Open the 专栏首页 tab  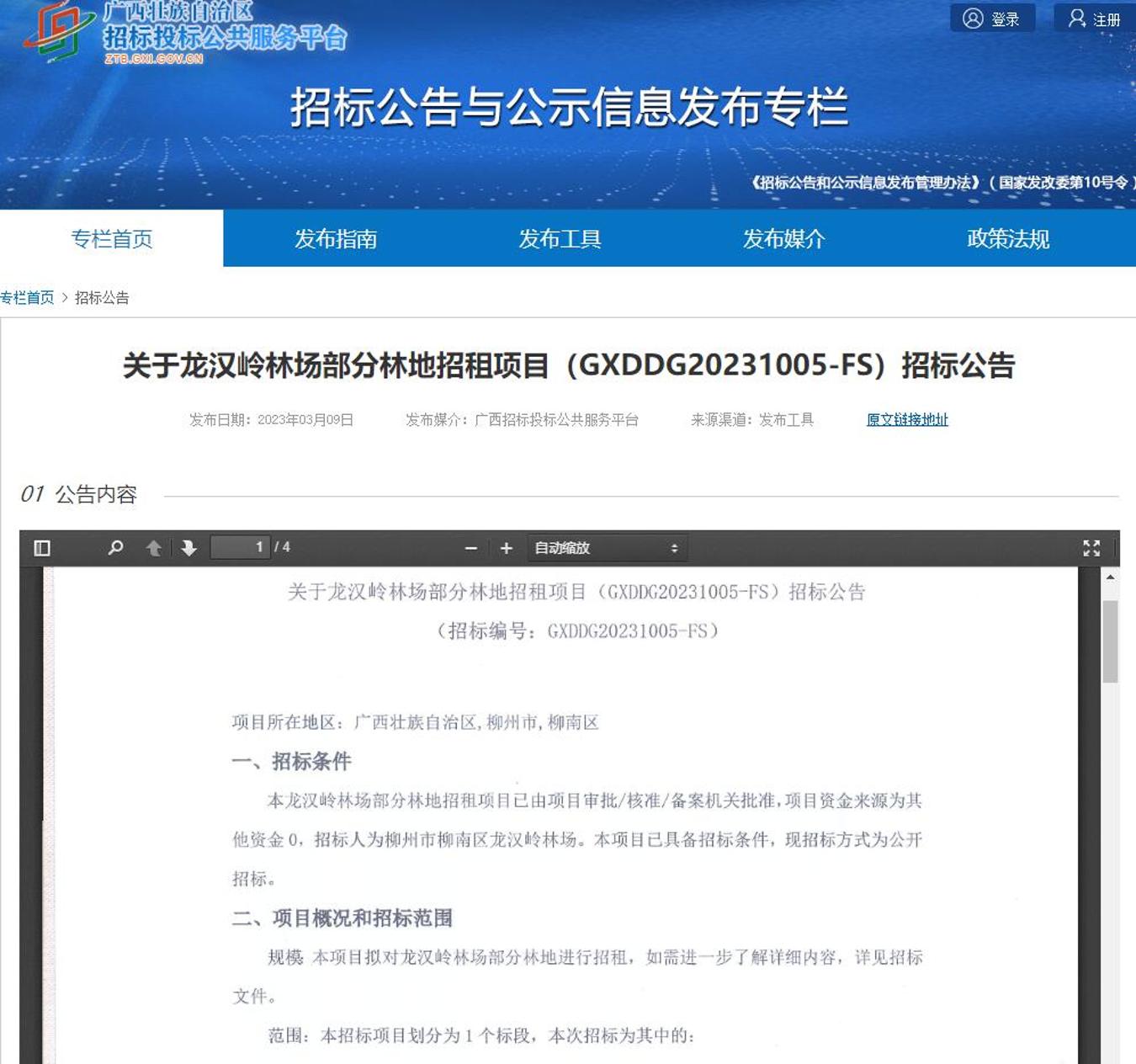tap(111, 239)
